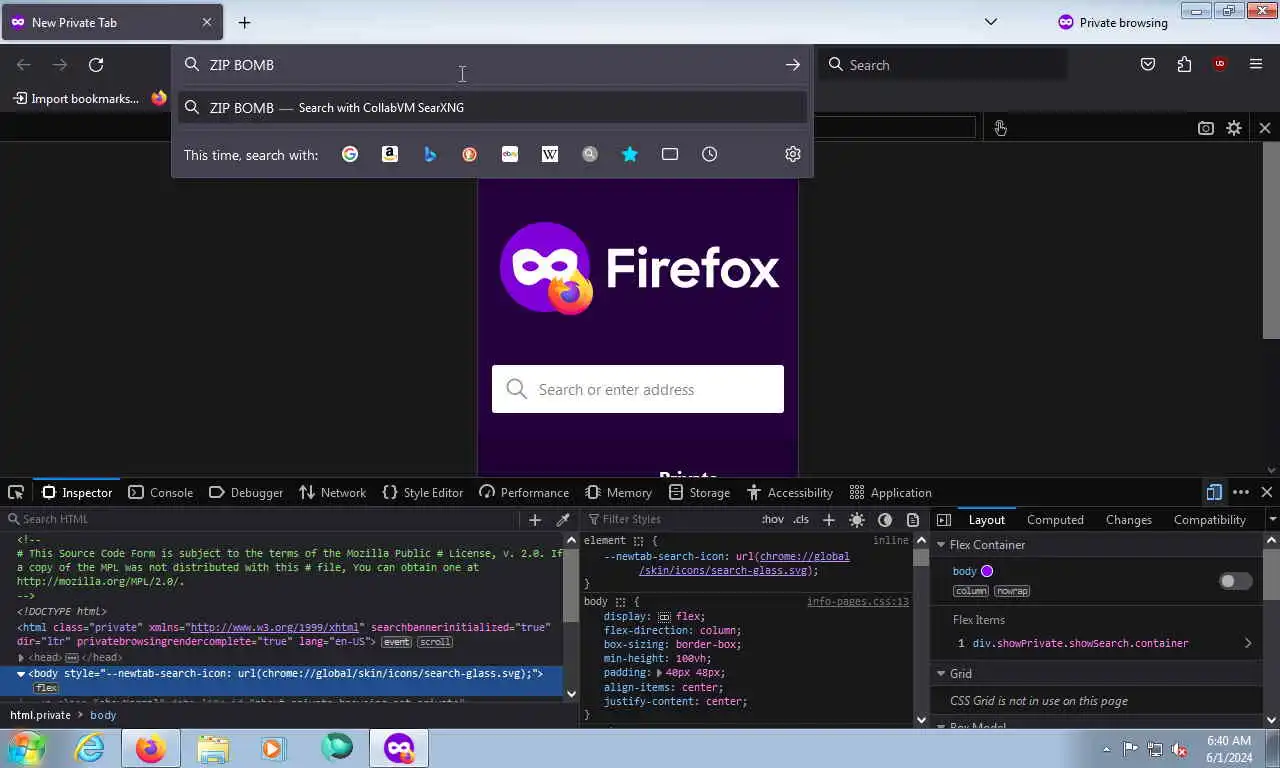Open responsive design settings gear
Image resolution: width=1280 pixels, height=768 pixels.
tap(1234, 128)
